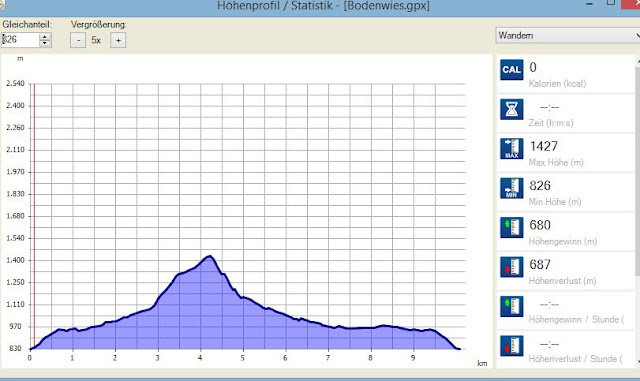Click the Gleichanteil input field
Viewport: 640px width, 381px height.
[20, 40]
